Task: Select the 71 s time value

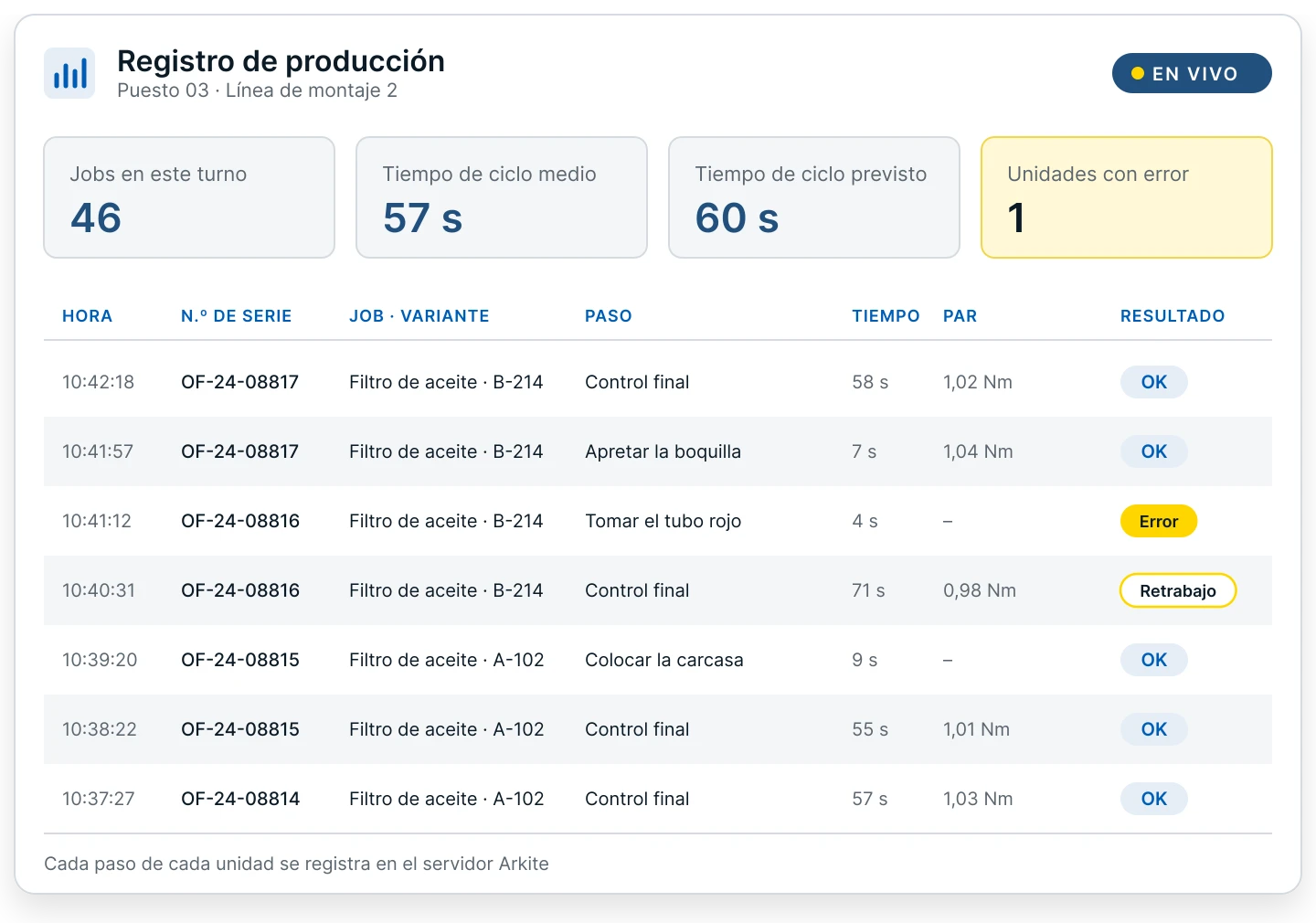Action: tap(868, 590)
